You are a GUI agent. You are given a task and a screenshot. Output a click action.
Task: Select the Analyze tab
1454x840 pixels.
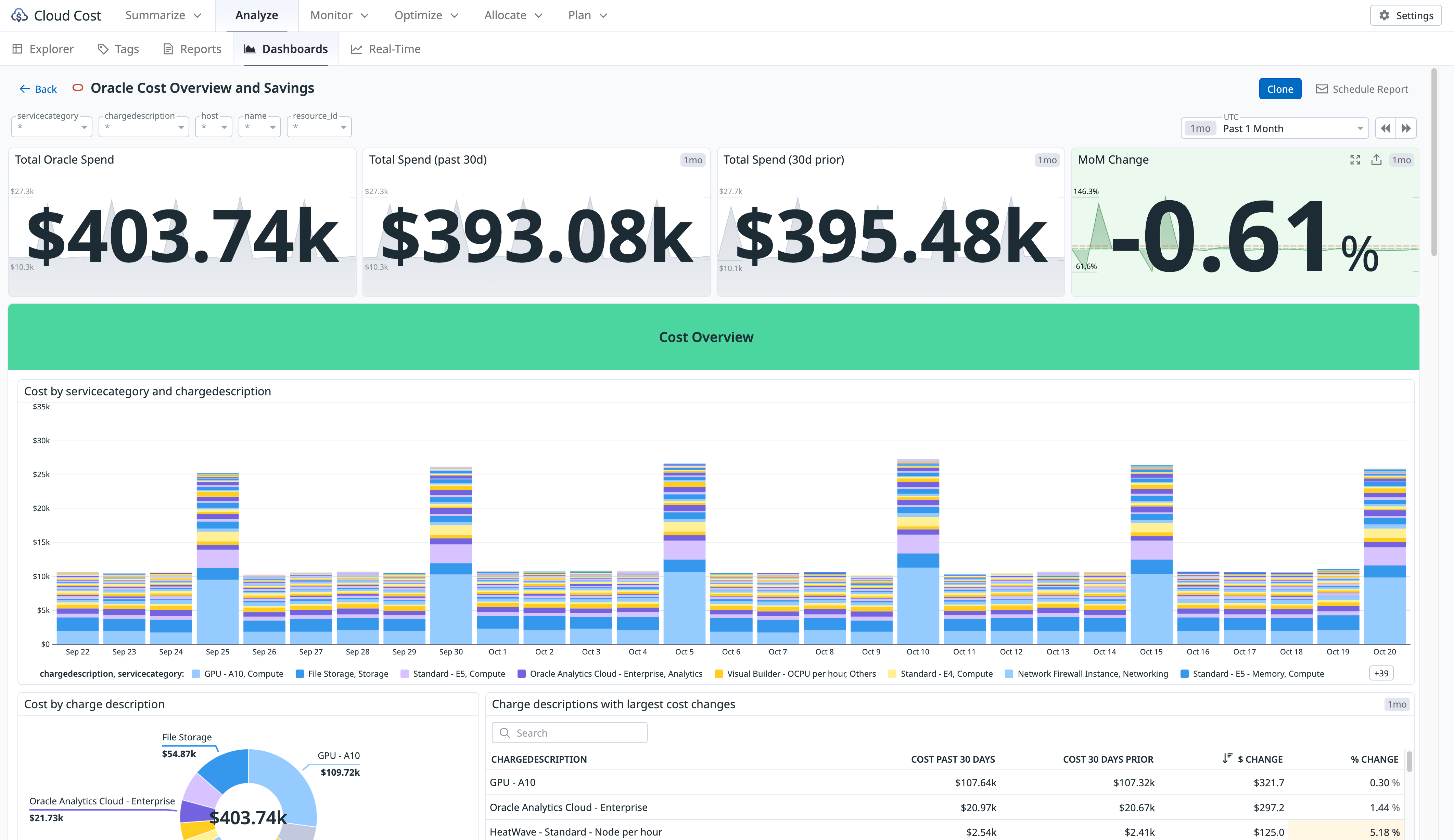tap(257, 16)
